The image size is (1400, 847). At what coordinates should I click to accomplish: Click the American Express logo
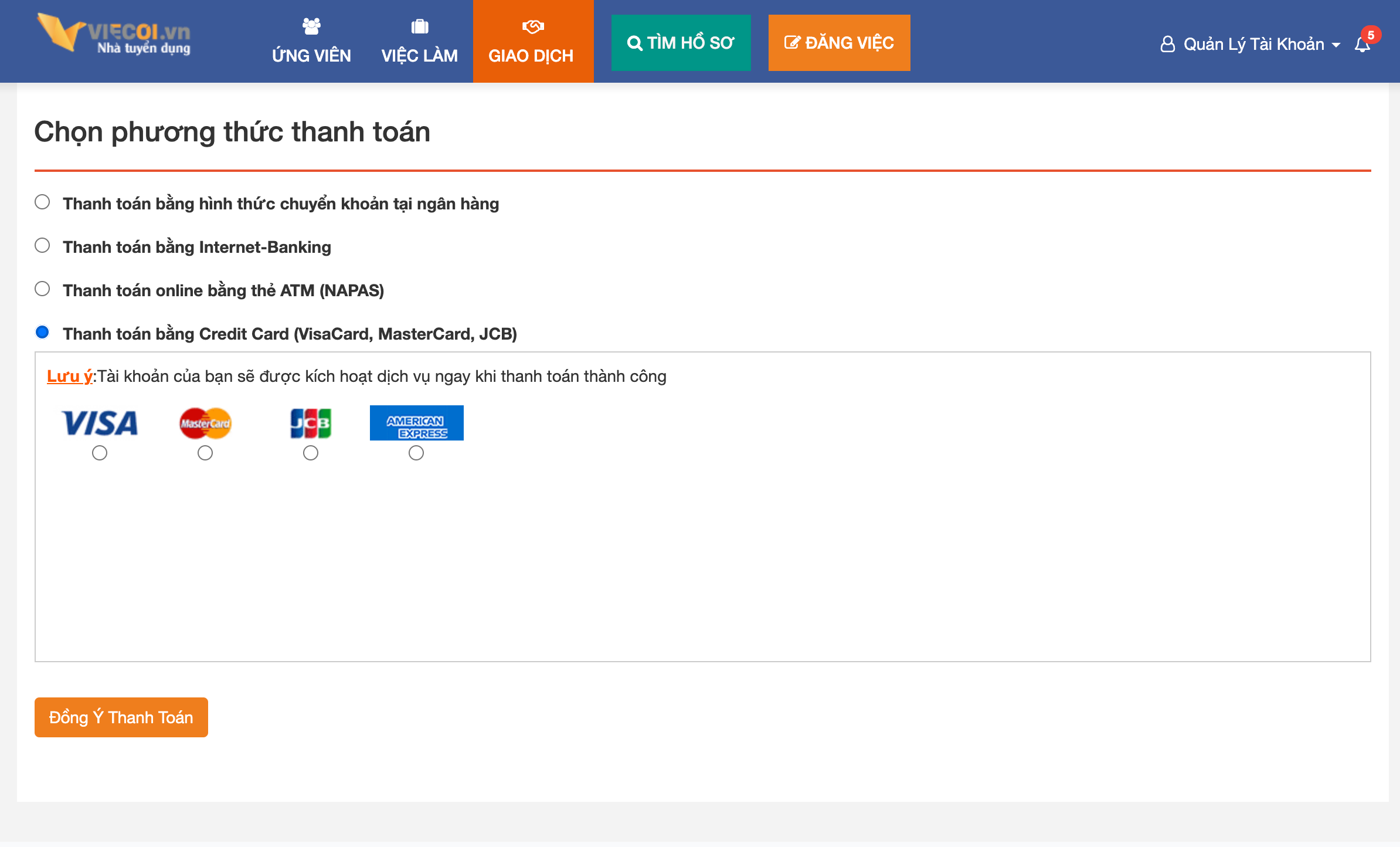point(416,422)
